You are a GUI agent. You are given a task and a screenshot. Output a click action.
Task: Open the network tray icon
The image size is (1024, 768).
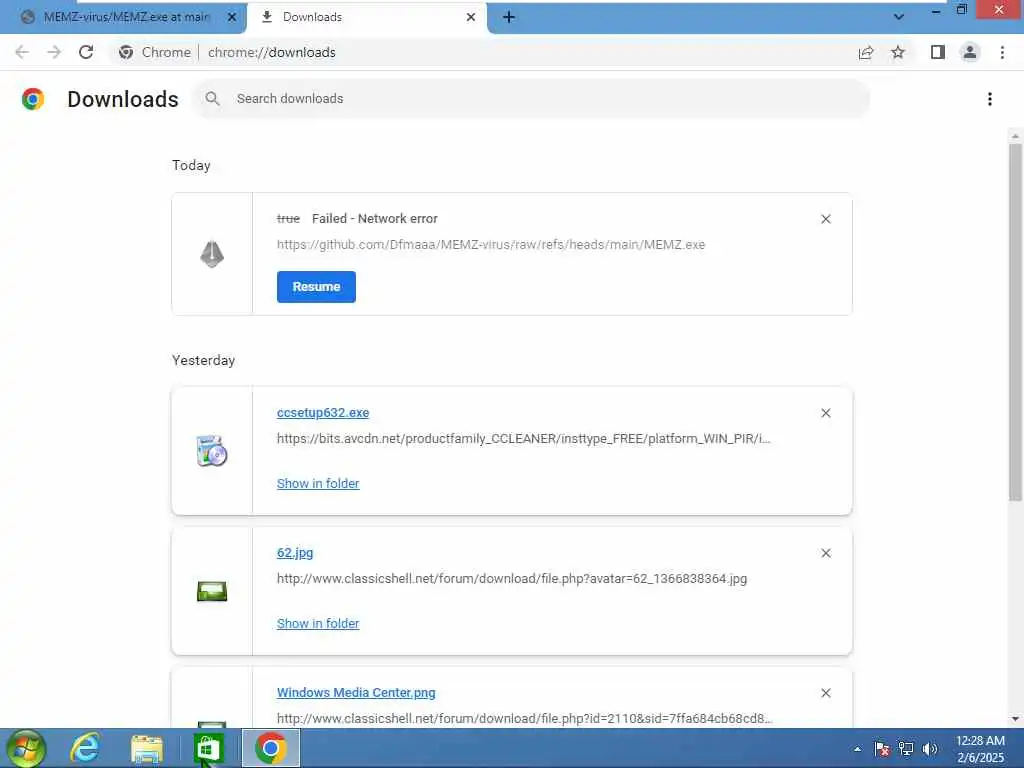(906, 749)
